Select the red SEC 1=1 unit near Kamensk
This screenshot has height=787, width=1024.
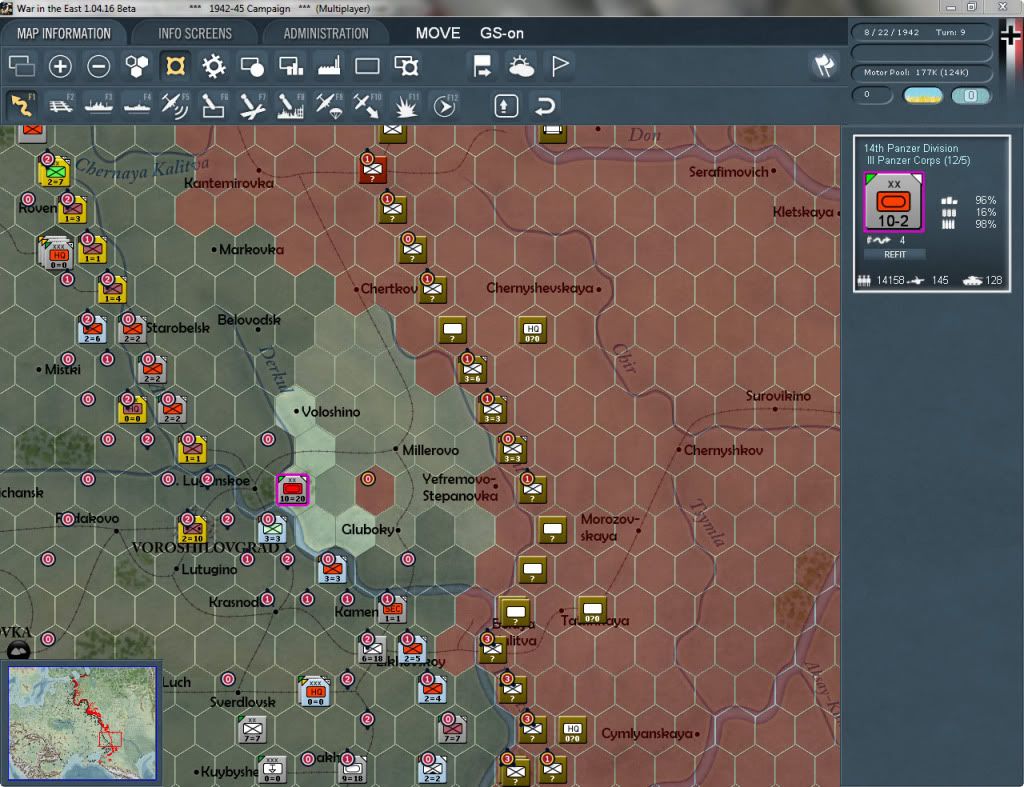pos(392,610)
